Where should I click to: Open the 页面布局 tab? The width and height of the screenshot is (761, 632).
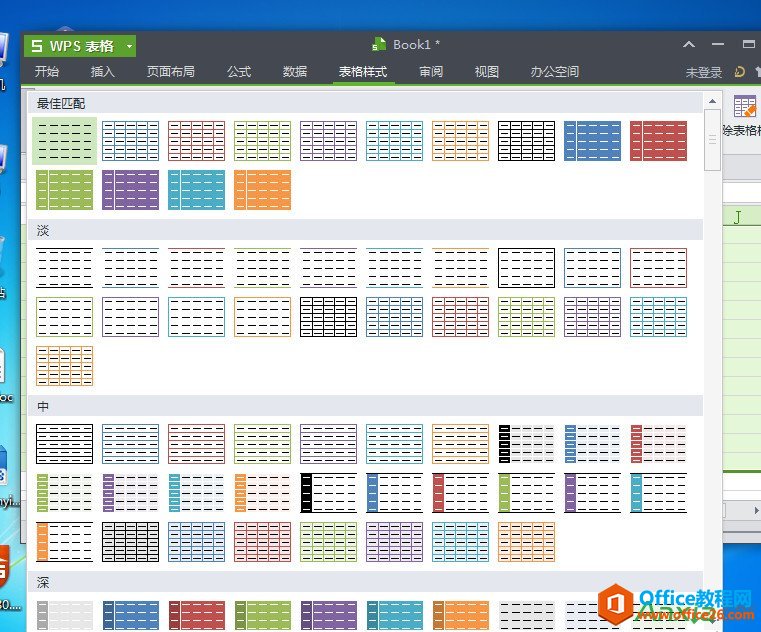(171, 72)
